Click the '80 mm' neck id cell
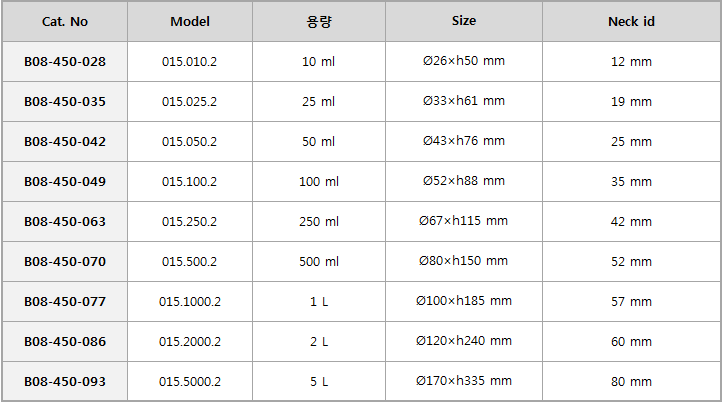The image size is (723, 403). (x=631, y=381)
